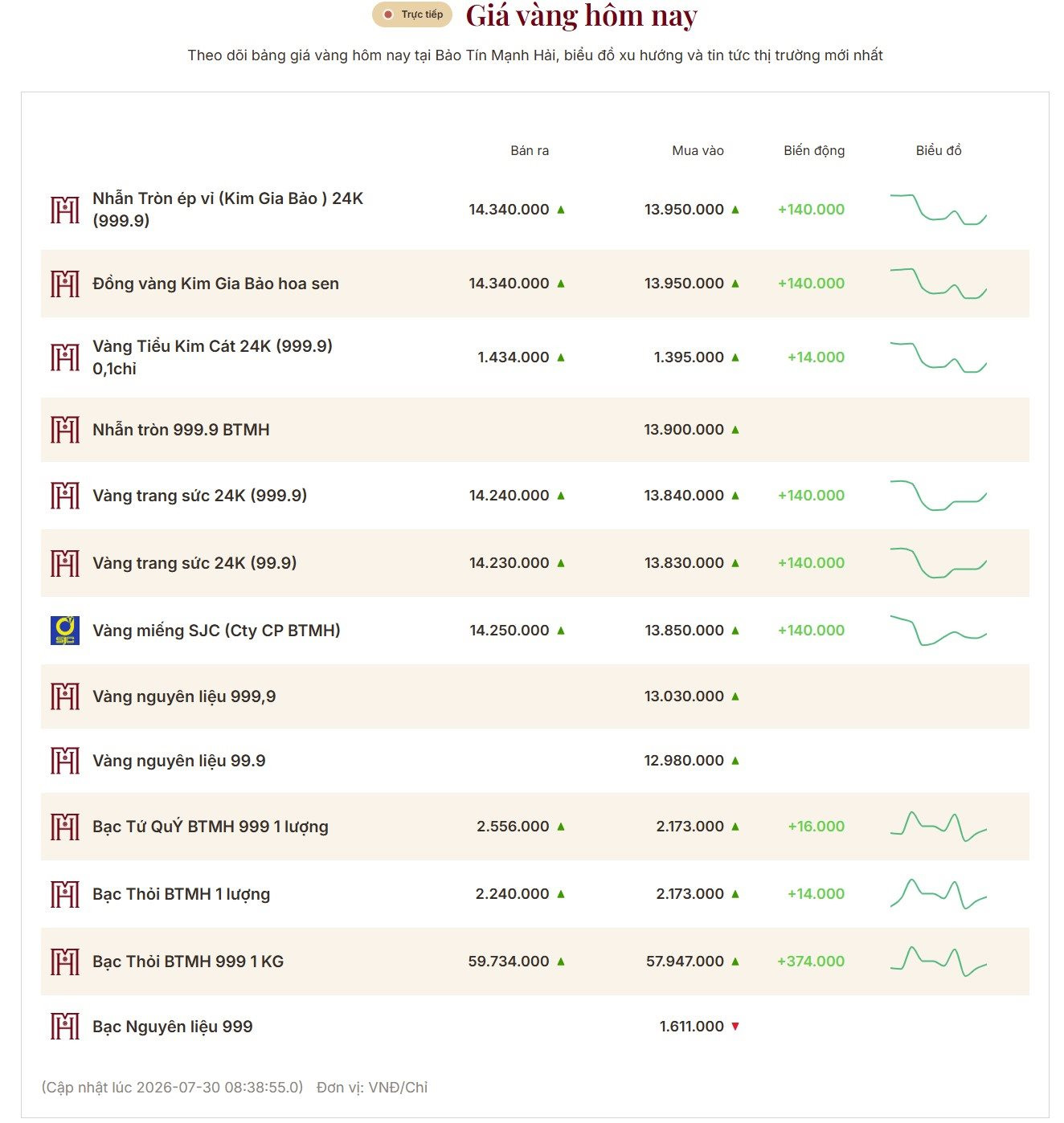Open the sparkline for Vàng trang sức 24K (999.9)
This screenshot has width=1064, height=1123.
(x=938, y=496)
